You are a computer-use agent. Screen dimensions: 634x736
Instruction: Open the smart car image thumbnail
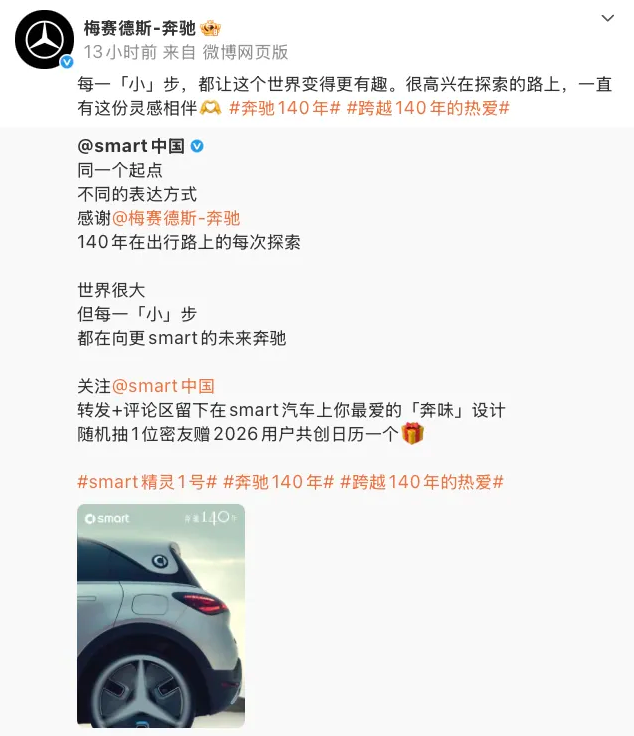[x=161, y=616]
